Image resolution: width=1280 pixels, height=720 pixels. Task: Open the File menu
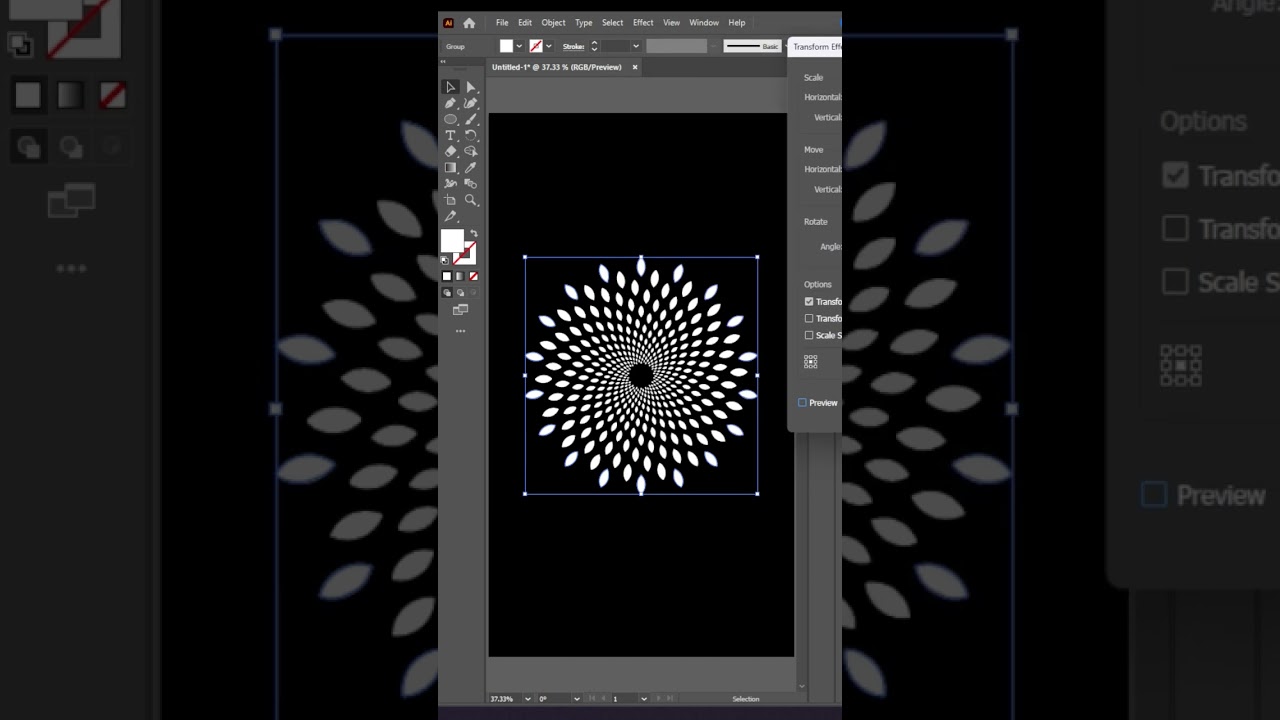point(502,23)
